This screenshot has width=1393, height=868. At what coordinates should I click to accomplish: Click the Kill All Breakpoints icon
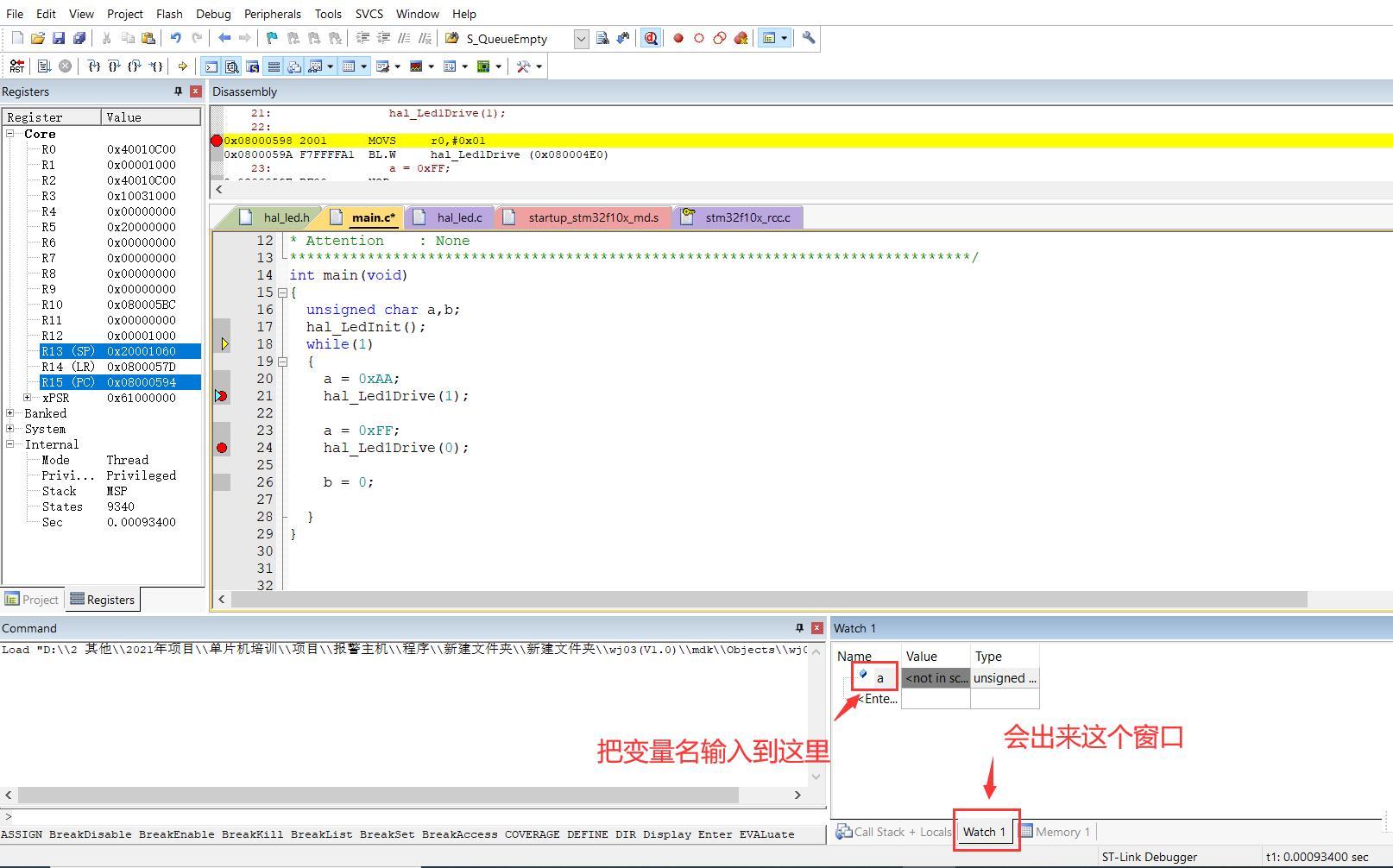click(740, 38)
